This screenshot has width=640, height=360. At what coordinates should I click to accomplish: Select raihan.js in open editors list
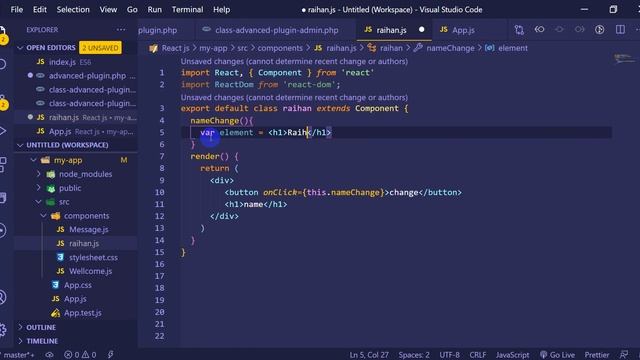76,118
